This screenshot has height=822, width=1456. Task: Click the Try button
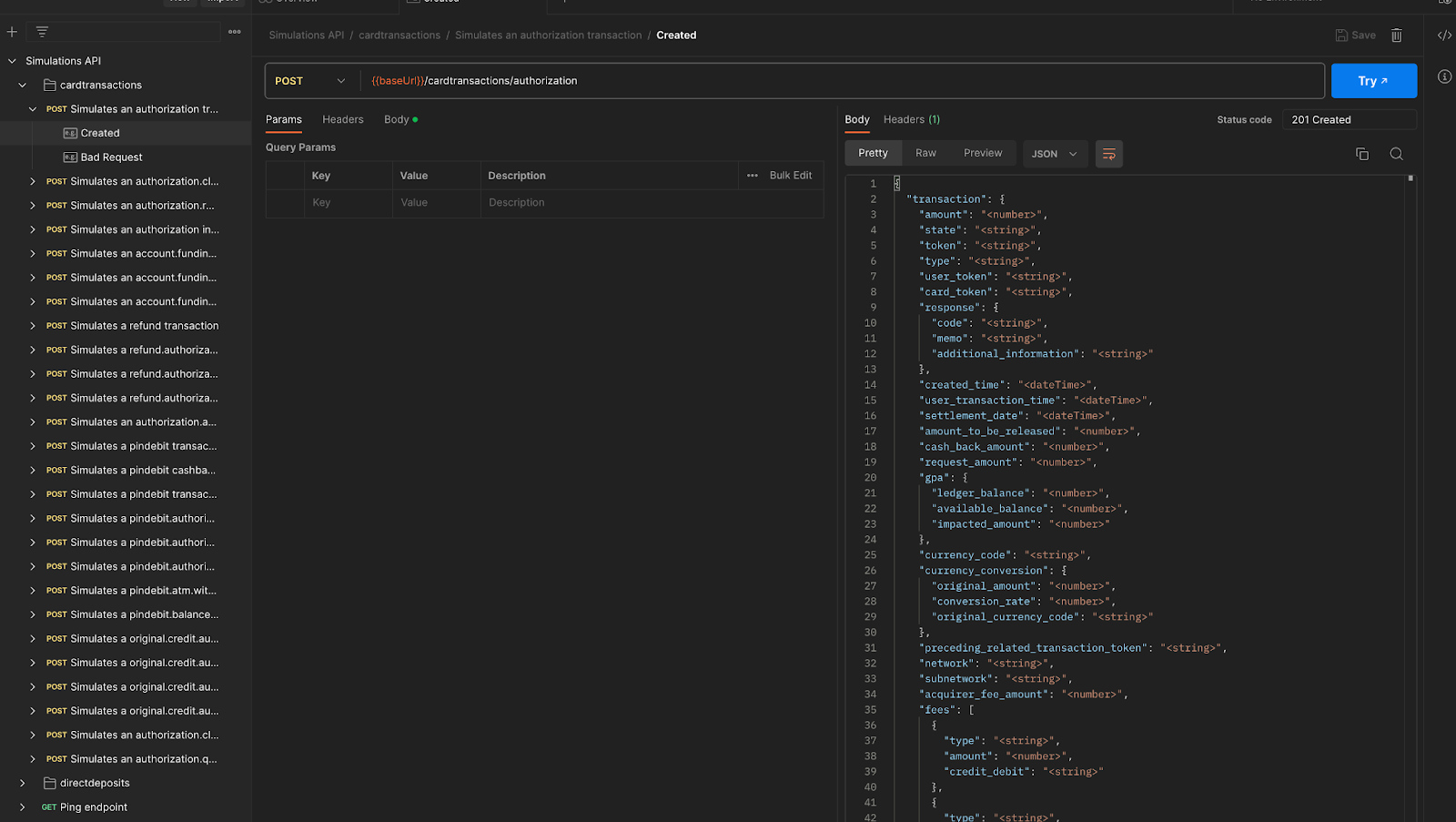(x=1373, y=81)
